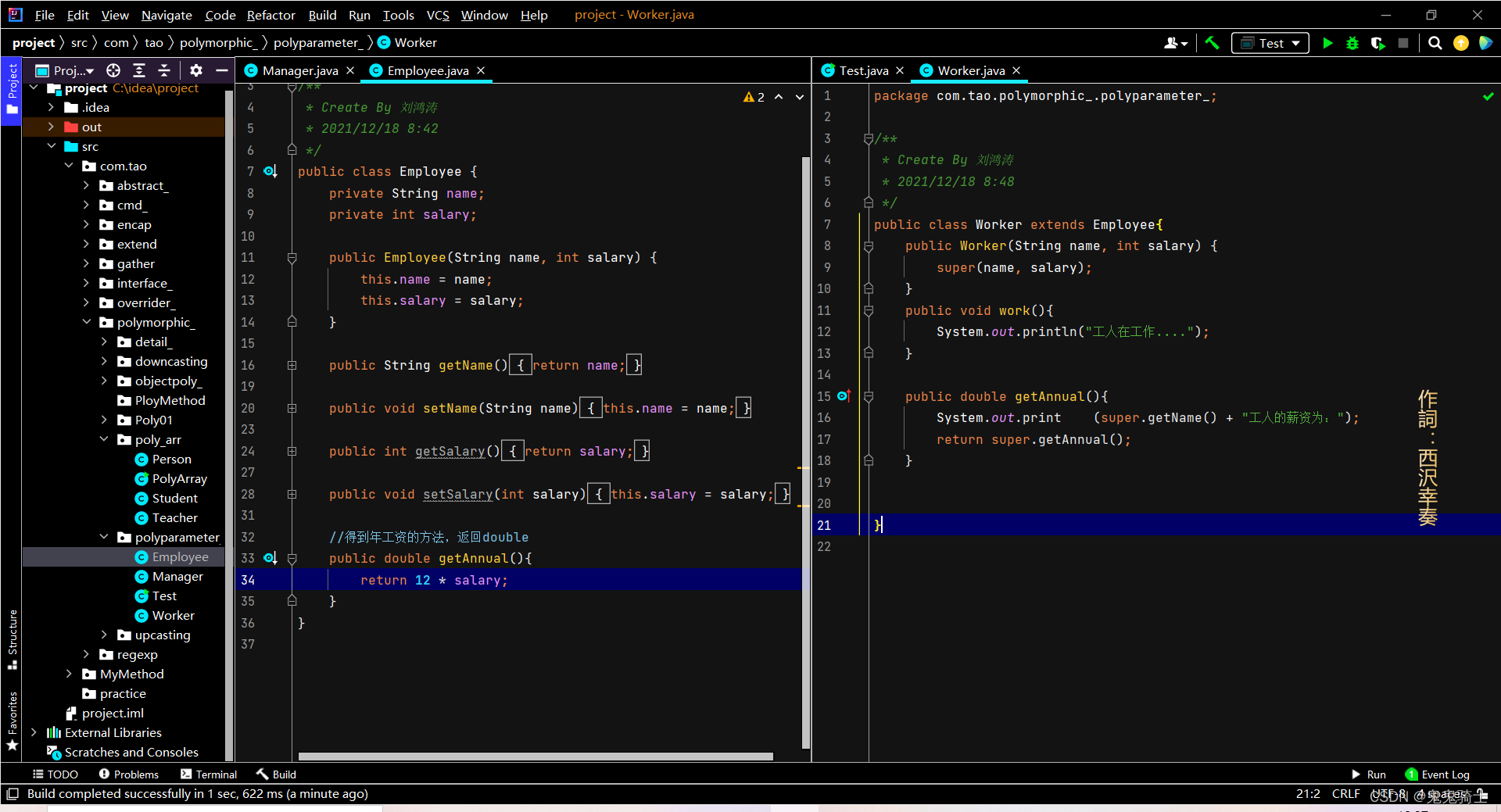Toggle fold of setName method at line 20
This screenshot has height=812, width=1501.
tap(292, 408)
